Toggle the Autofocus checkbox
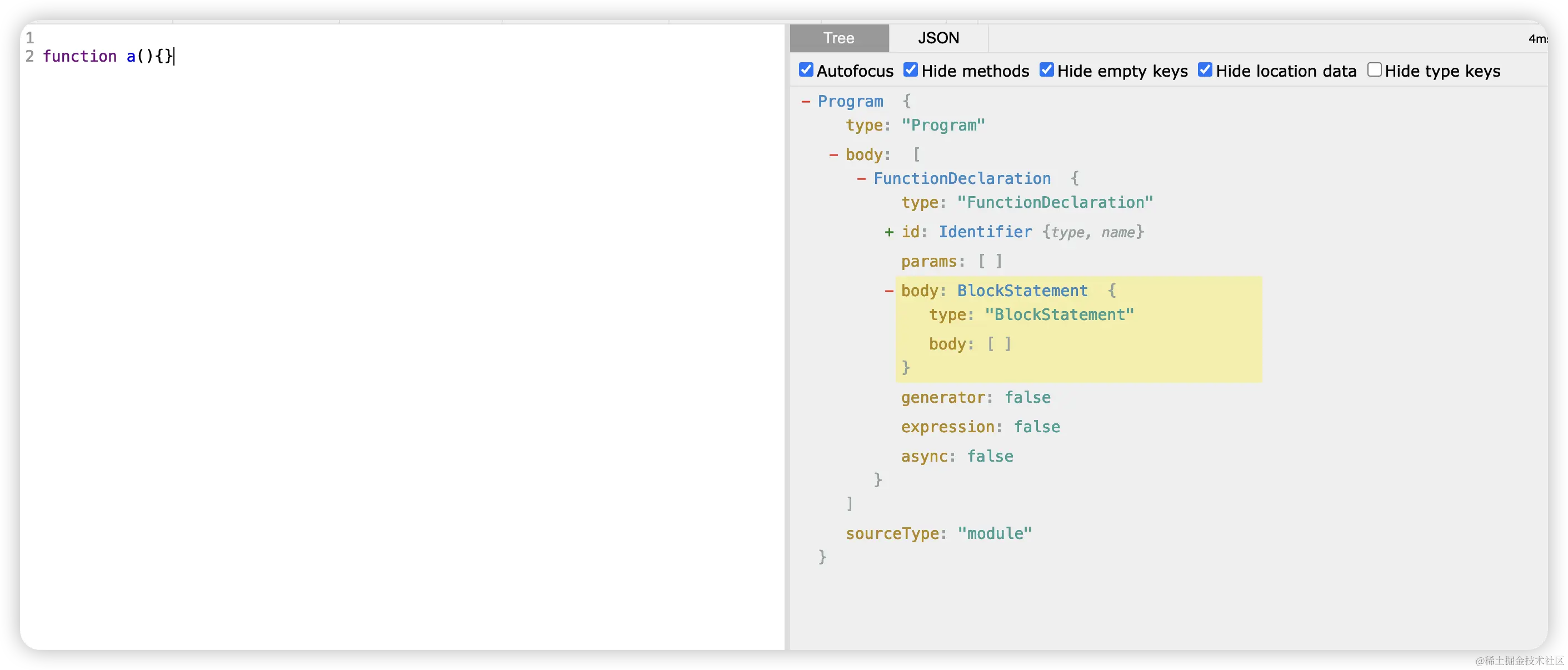This screenshot has height=670, width=1568. pyautogui.click(x=806, y=70)
